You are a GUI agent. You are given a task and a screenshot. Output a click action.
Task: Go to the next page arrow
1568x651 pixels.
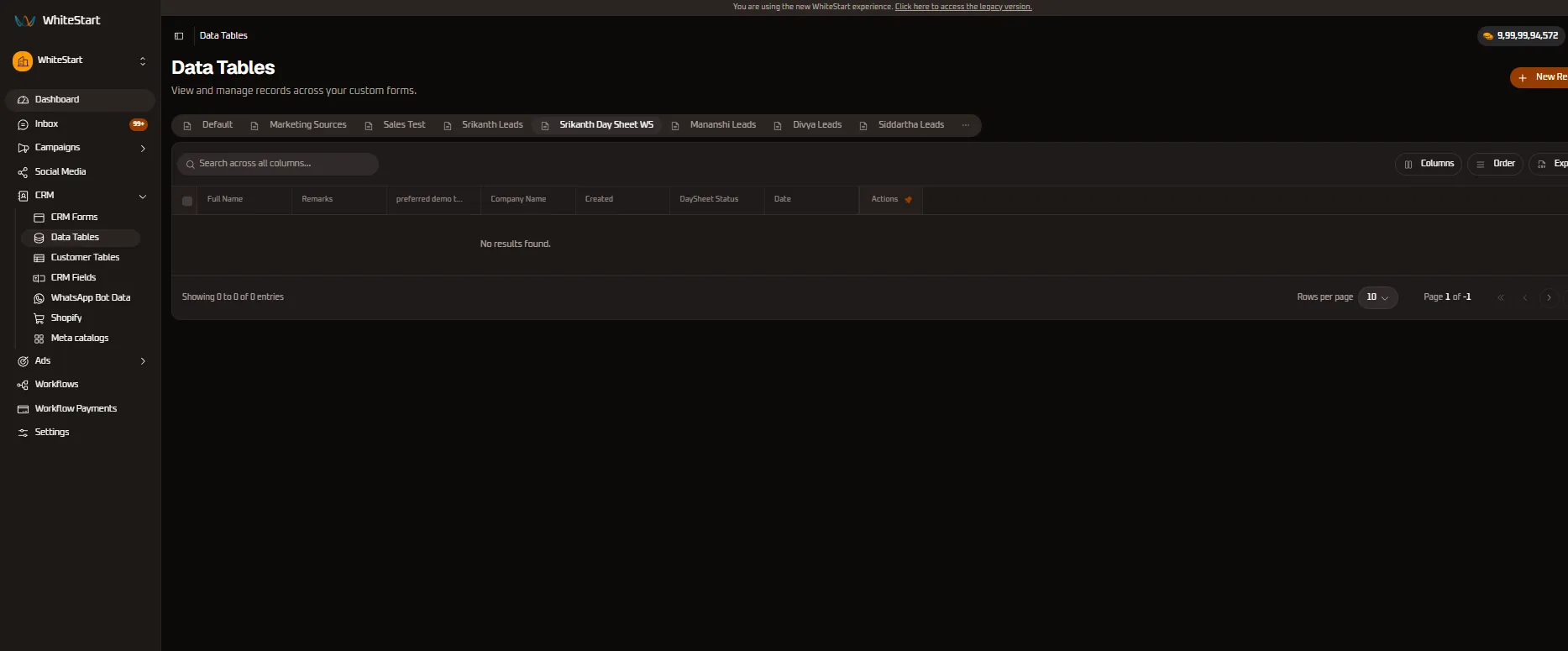pos(1550,297)
